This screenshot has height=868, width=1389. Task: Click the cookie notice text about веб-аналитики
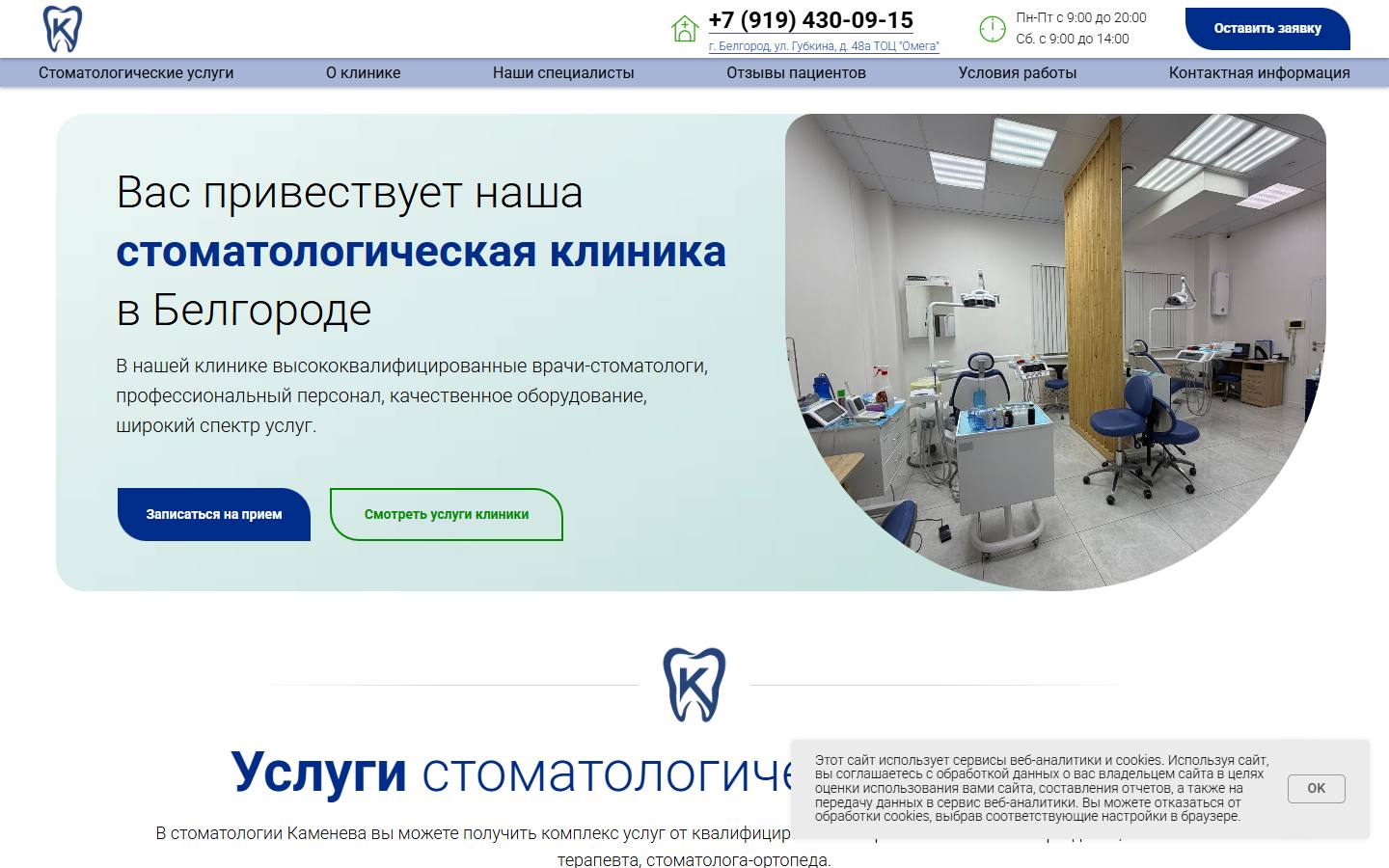pyautogui.click(x=1042, y=788)
